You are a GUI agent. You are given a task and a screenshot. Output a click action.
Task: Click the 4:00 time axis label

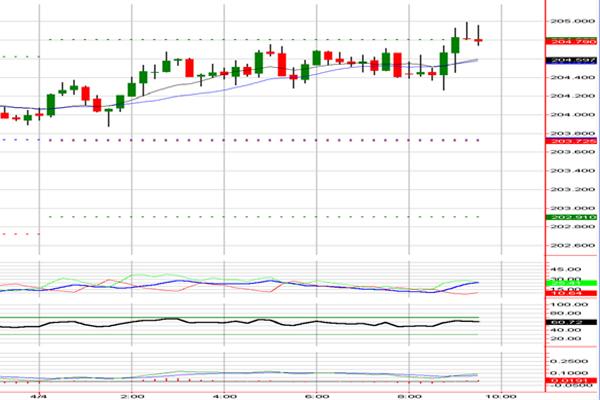[225, 396]
